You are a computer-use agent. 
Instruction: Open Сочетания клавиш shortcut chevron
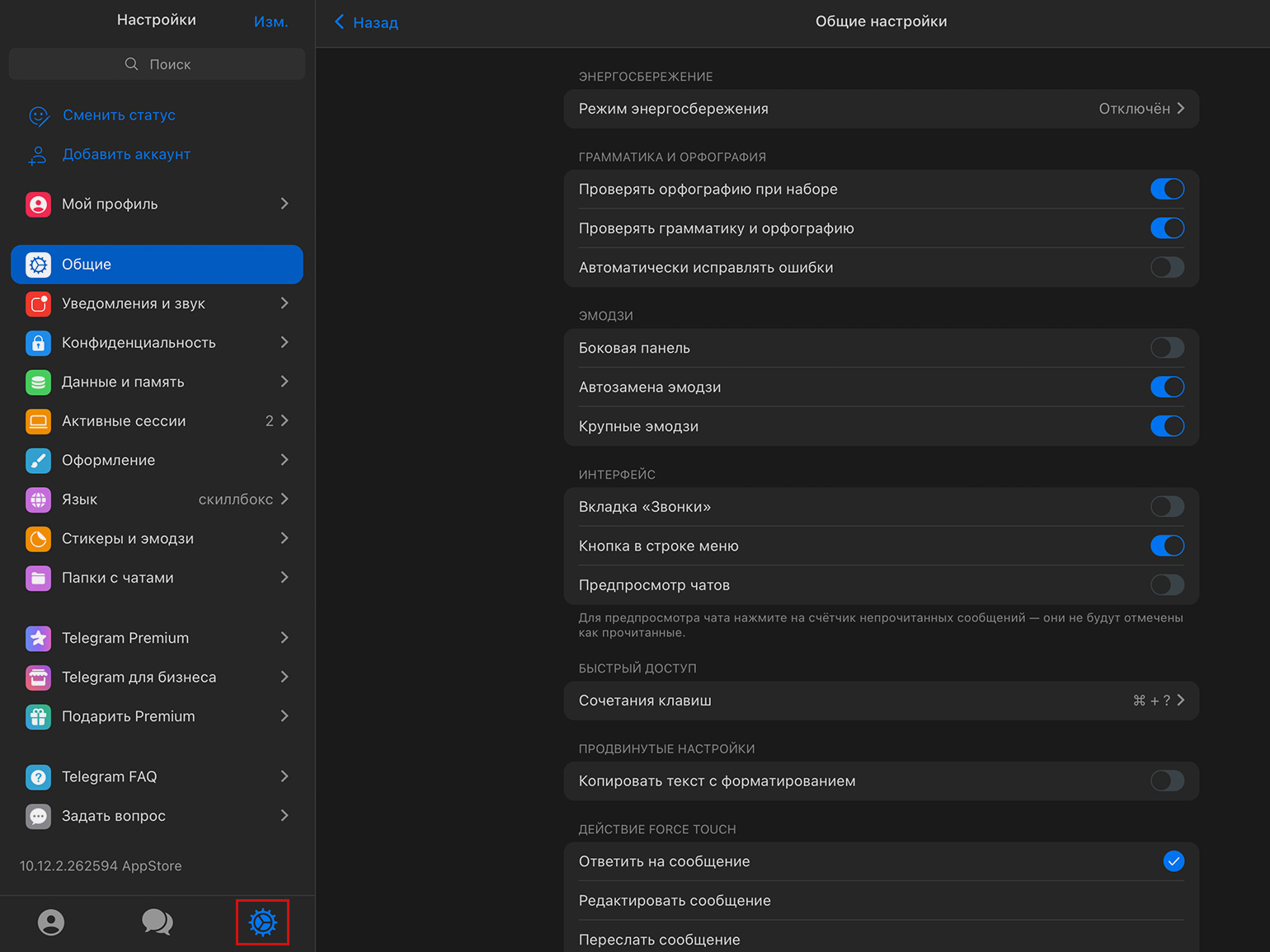[x=1181, y=701]
